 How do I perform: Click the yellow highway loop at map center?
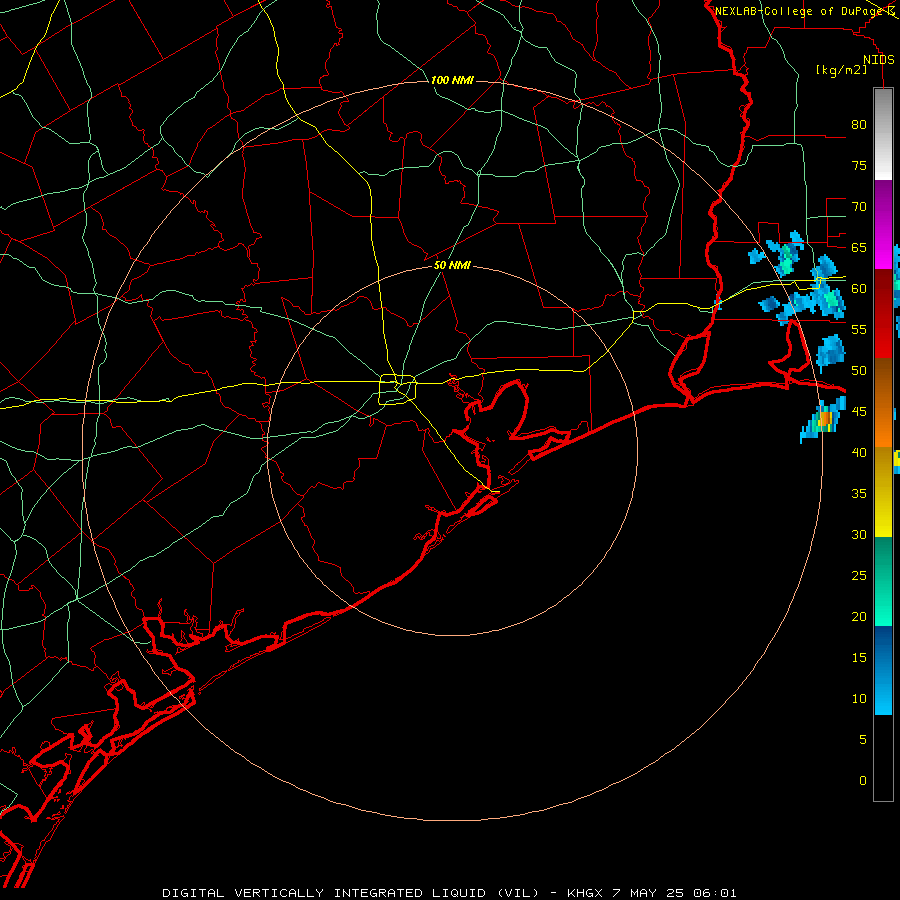[x=397, y=389]
